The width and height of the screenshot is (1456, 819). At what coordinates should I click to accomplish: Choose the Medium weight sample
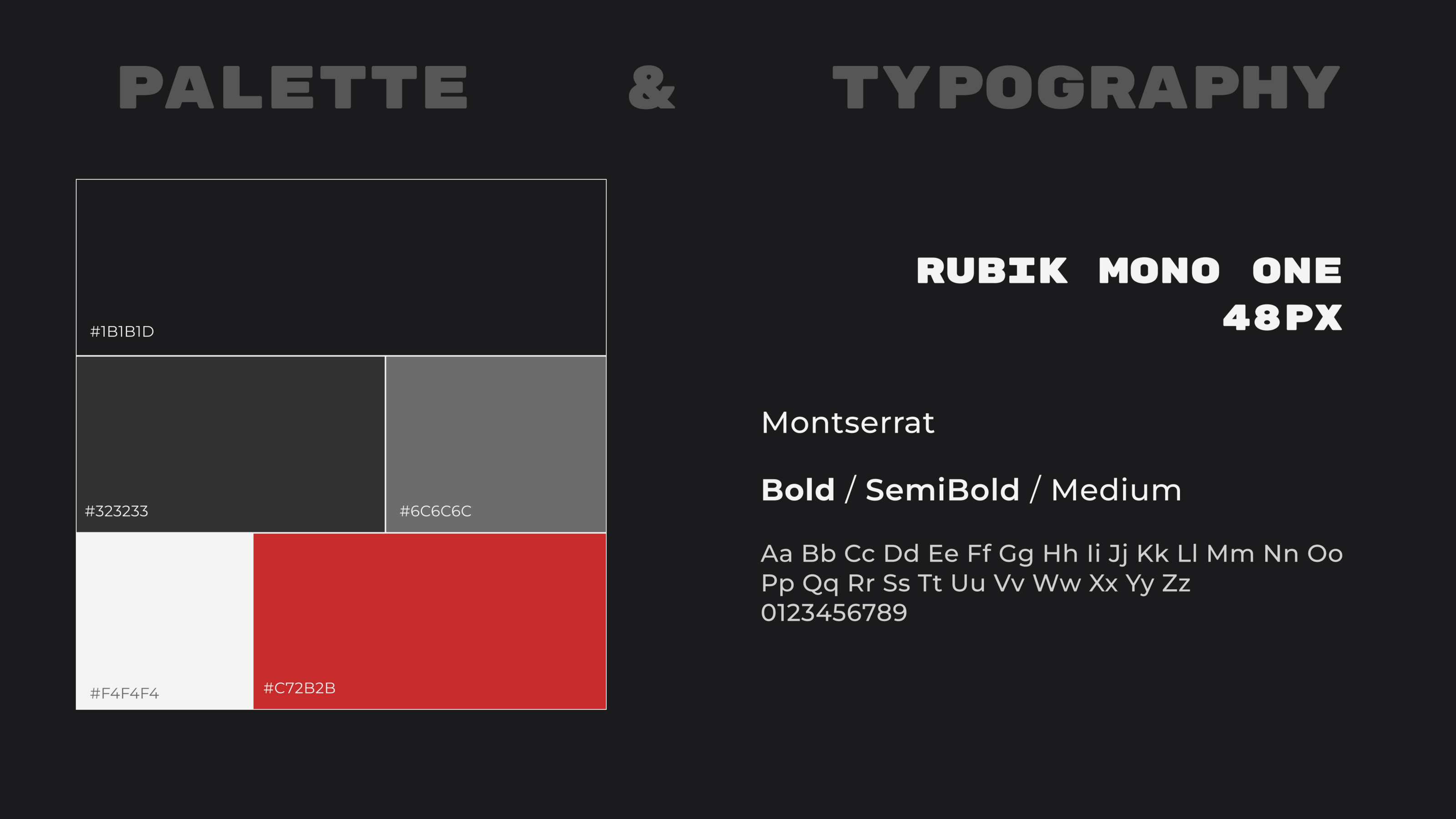point(1116,490)
